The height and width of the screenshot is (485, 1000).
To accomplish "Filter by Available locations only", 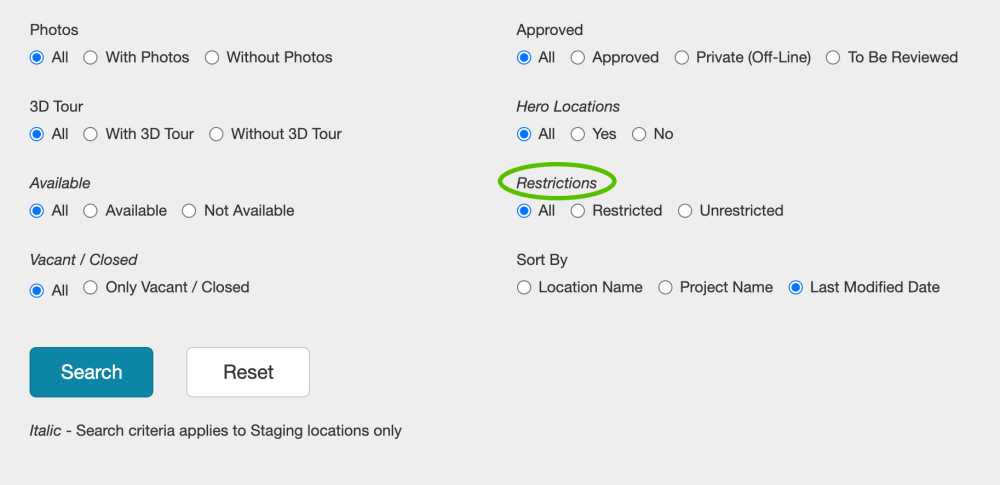I will 90,211.
